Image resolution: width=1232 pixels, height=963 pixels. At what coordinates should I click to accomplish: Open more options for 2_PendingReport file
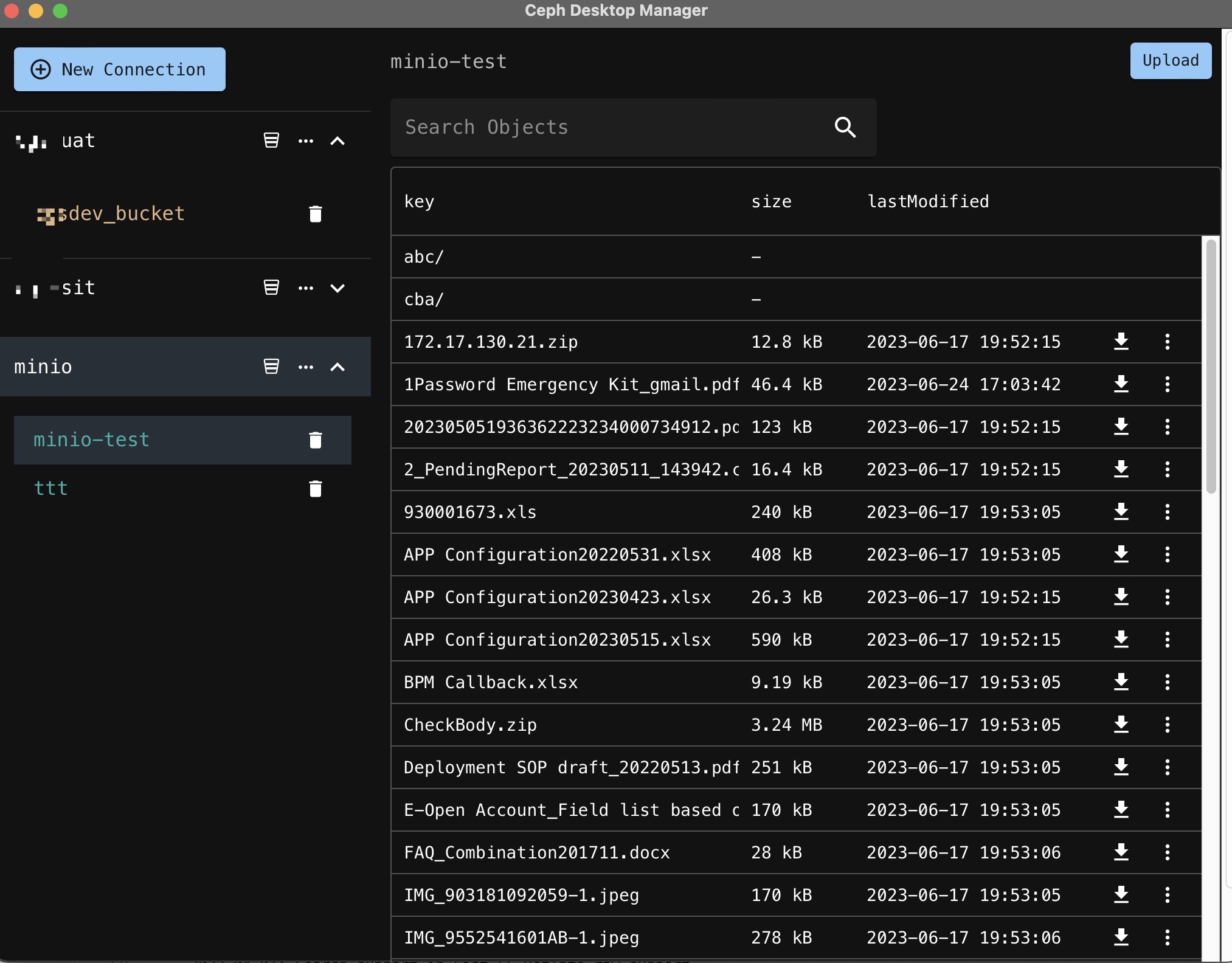click(x=1168, y=469)
